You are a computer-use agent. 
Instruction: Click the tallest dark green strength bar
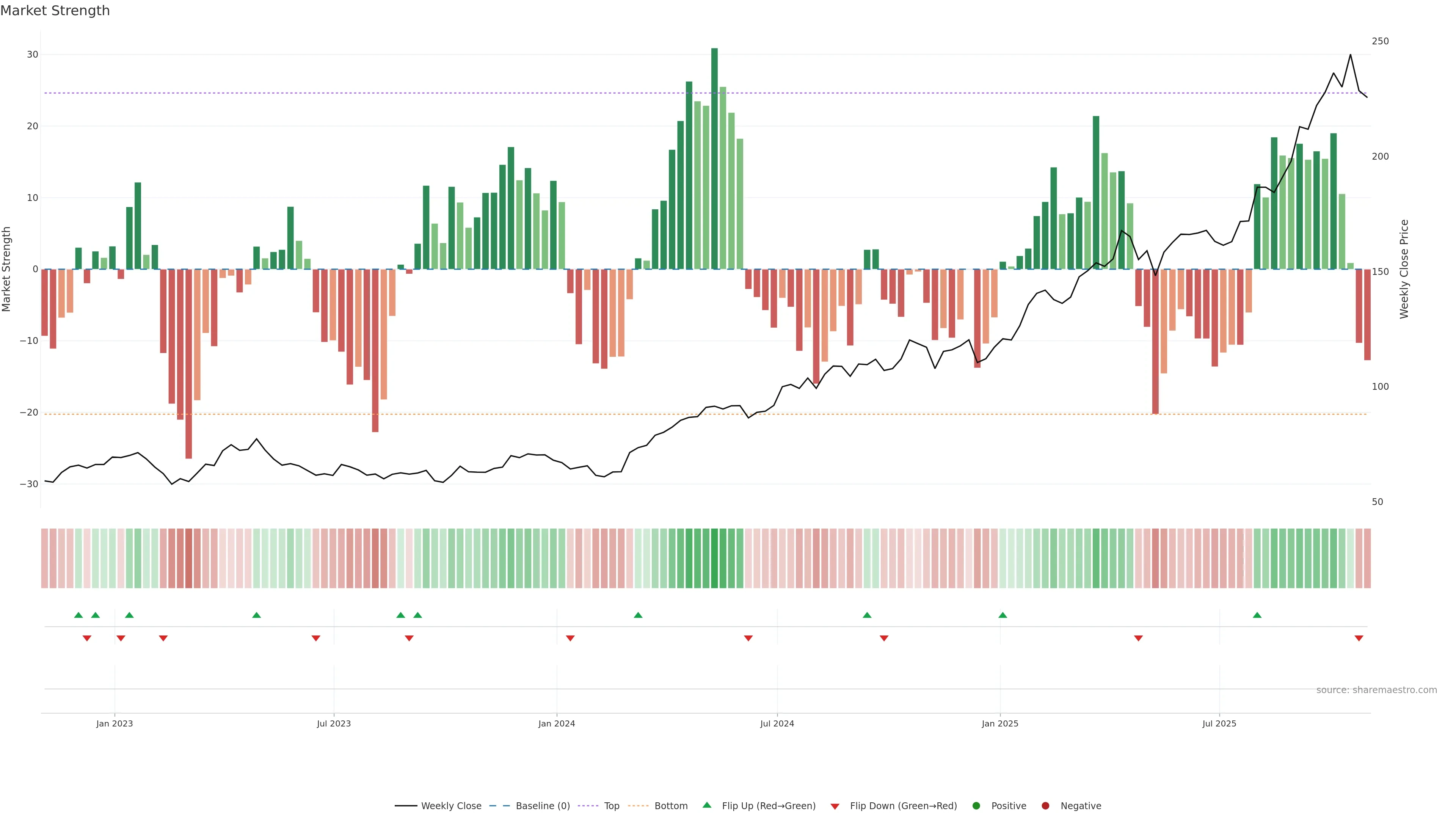click(714, 158)
